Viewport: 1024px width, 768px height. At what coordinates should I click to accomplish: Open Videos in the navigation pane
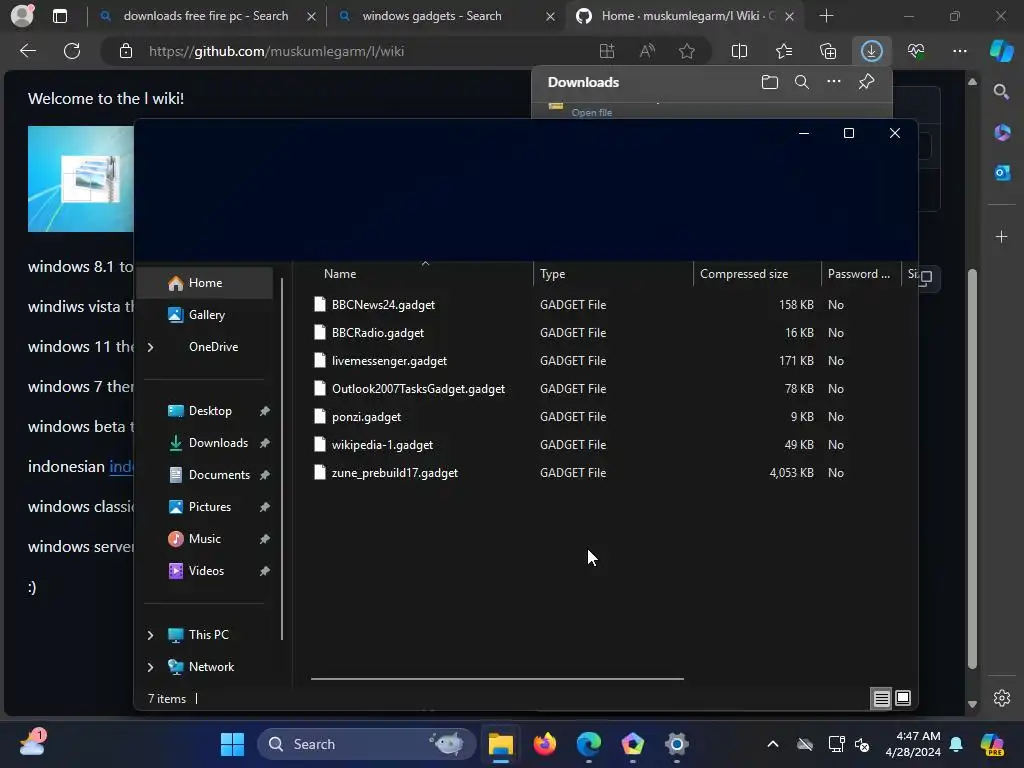pyautogui.click(x=206, y=571)
